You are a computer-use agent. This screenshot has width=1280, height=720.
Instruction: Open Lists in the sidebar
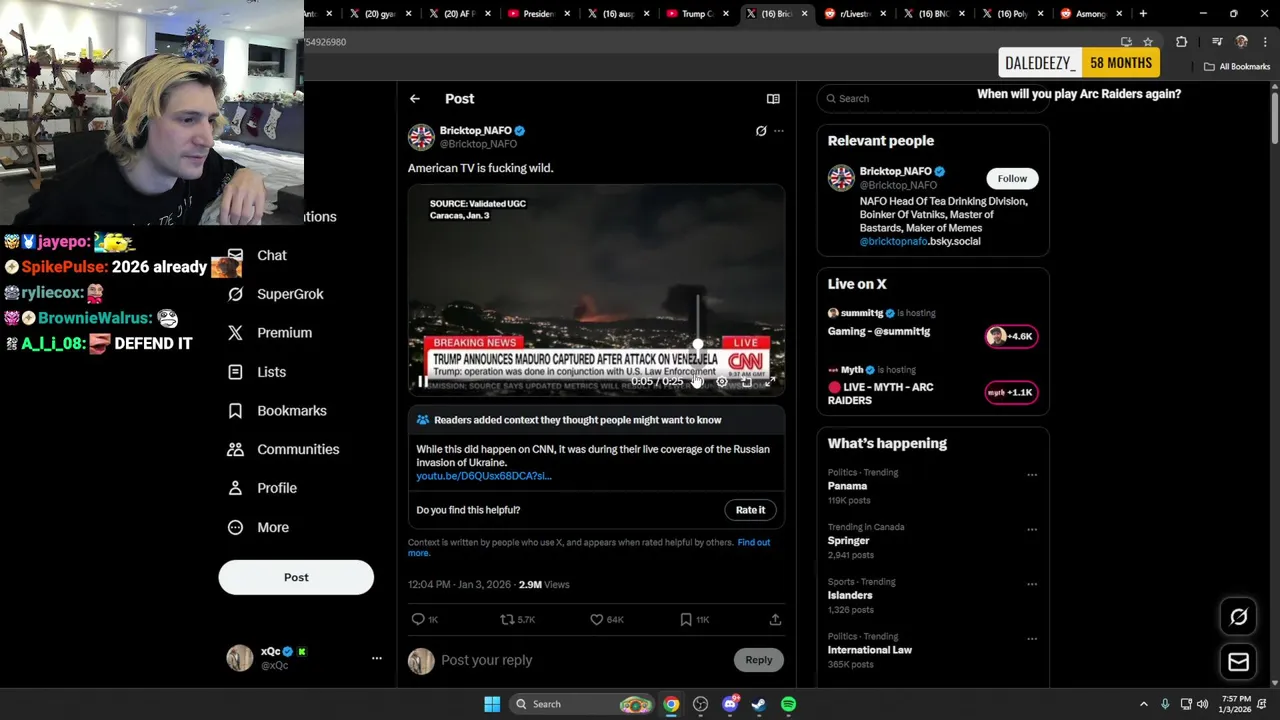click(256, 372)
